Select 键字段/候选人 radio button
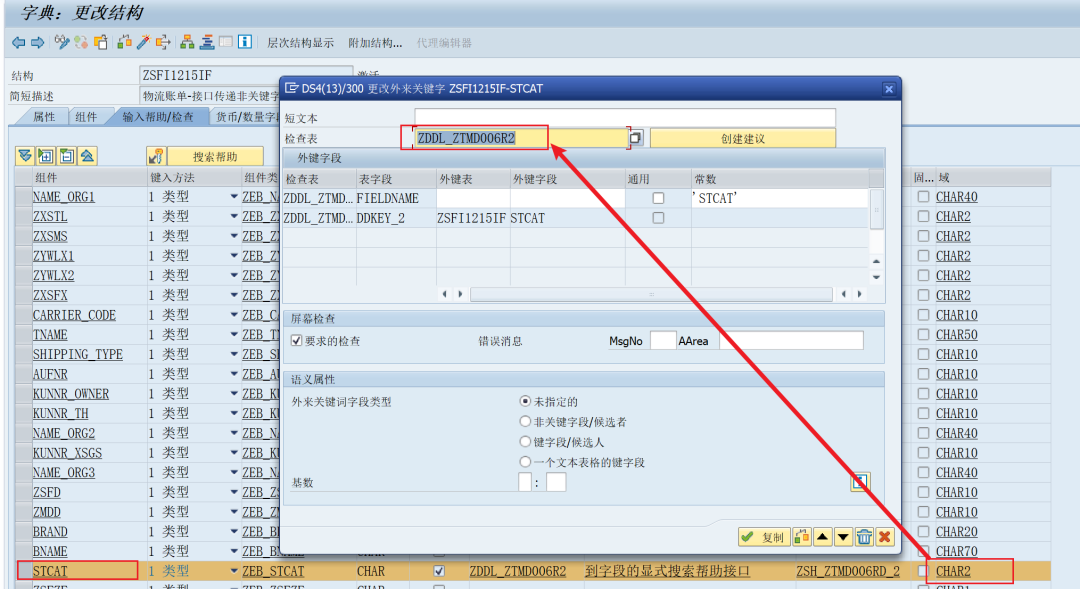Viewport: 1080px width, 589px height. [525, 442]
